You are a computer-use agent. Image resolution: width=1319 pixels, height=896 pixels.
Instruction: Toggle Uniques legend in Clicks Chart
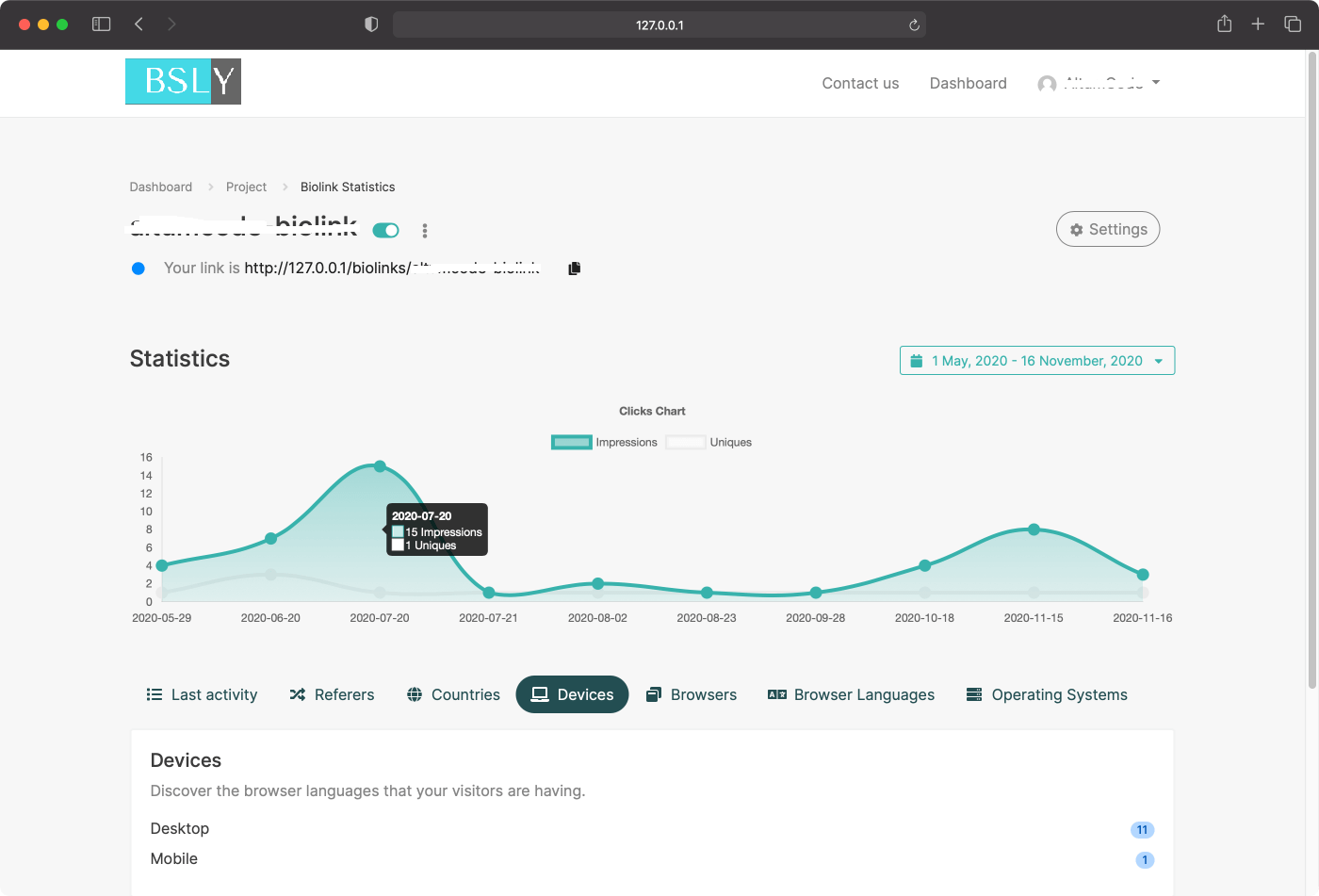click(x=708, y=442)
